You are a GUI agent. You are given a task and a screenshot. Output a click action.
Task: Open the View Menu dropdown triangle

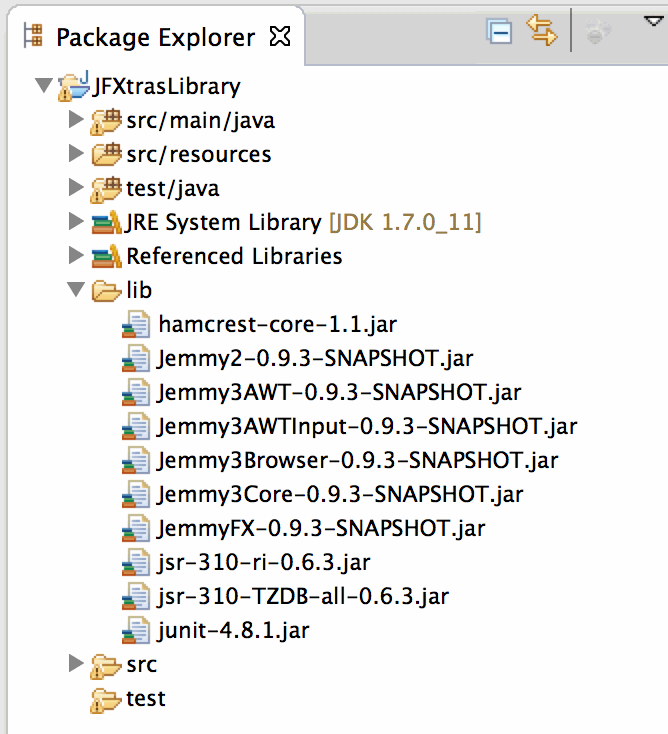click(x=650, y=22)
